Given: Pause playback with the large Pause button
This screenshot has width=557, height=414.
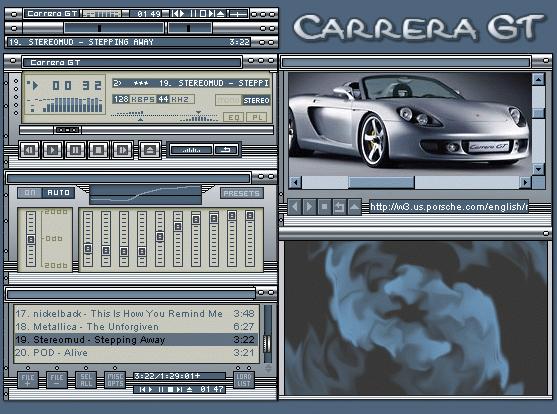Looking at the screenshot, I should [x=75, y=150].
